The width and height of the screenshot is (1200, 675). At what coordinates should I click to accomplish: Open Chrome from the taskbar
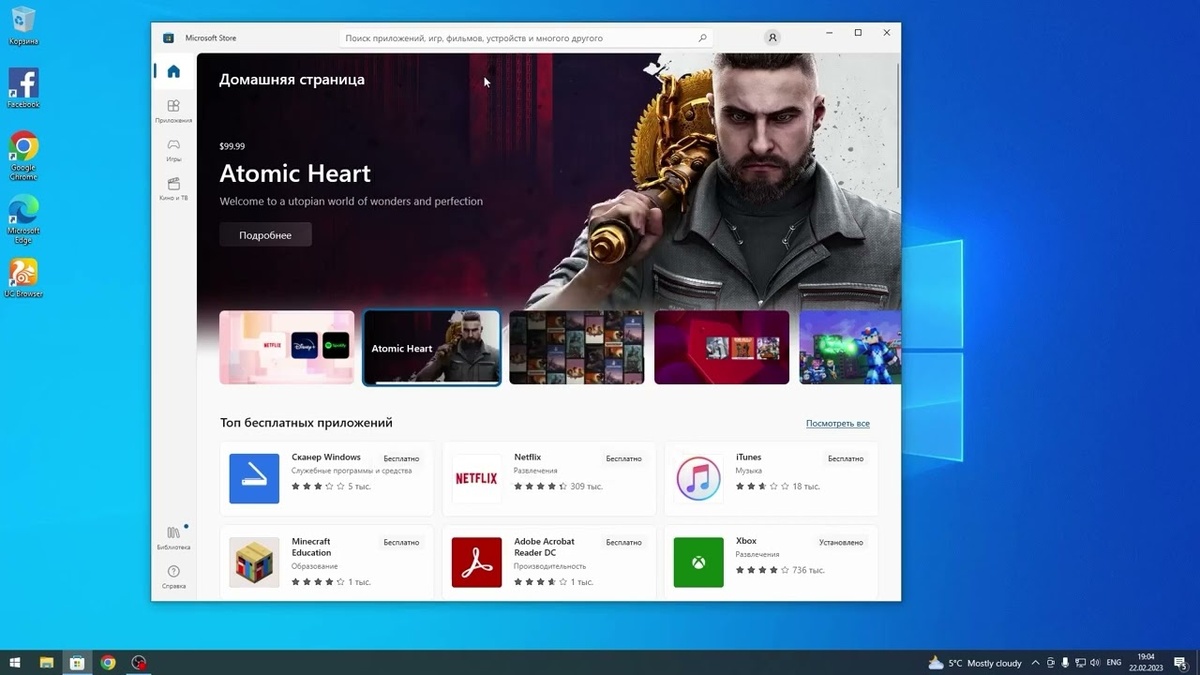pyautogui.click(x=108, y=662)
